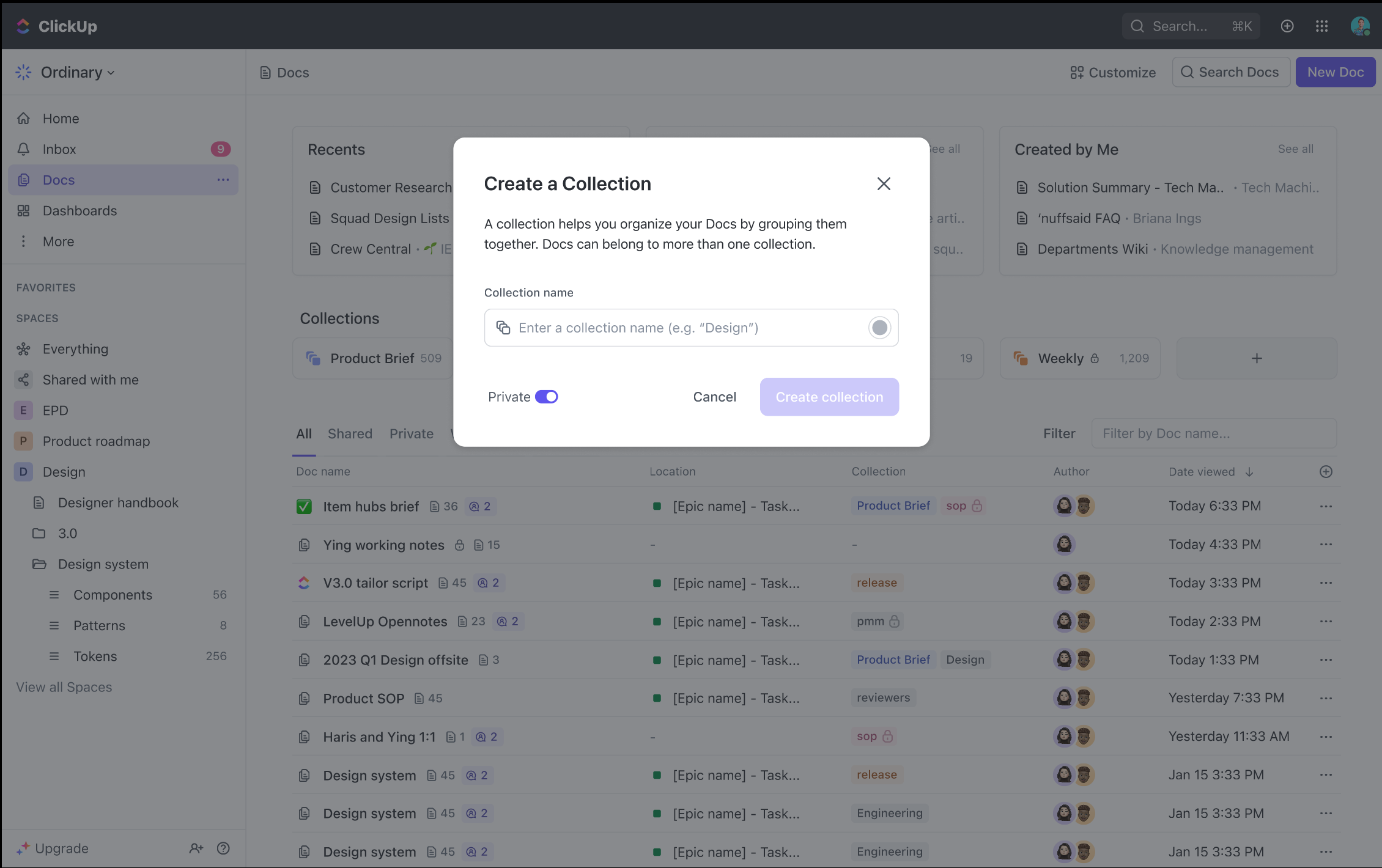Viewport: 1382px width, 868px height.
Task: Switch to the Shared tab
Action: tap(350, 433)
